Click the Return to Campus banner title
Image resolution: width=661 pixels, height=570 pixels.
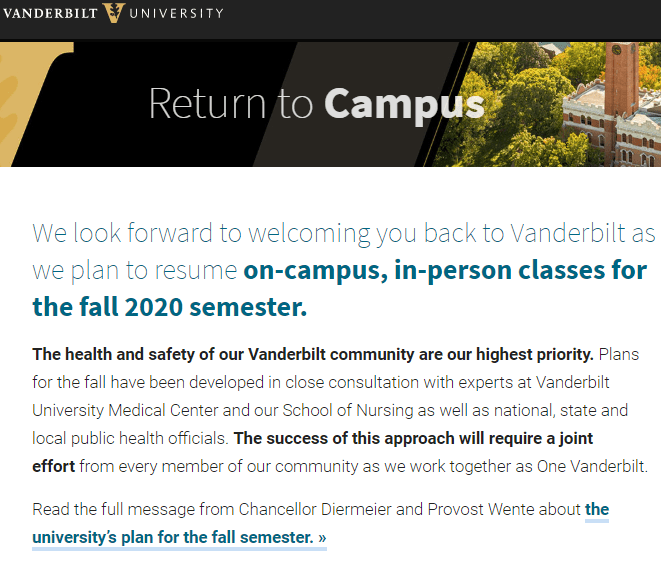[x=316, y=104]
